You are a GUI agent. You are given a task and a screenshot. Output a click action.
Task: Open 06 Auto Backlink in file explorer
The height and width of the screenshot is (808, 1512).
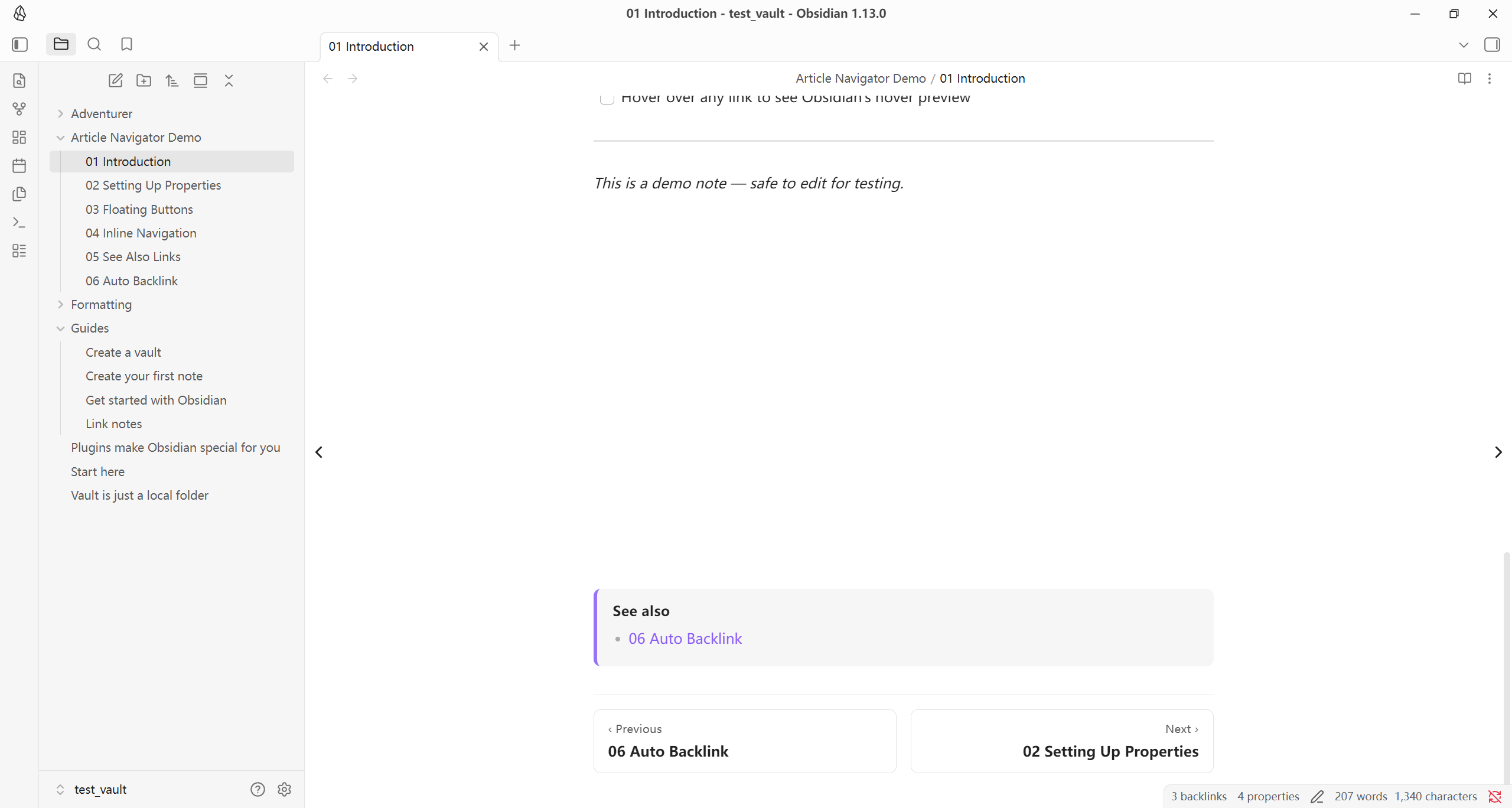point(172,281)
